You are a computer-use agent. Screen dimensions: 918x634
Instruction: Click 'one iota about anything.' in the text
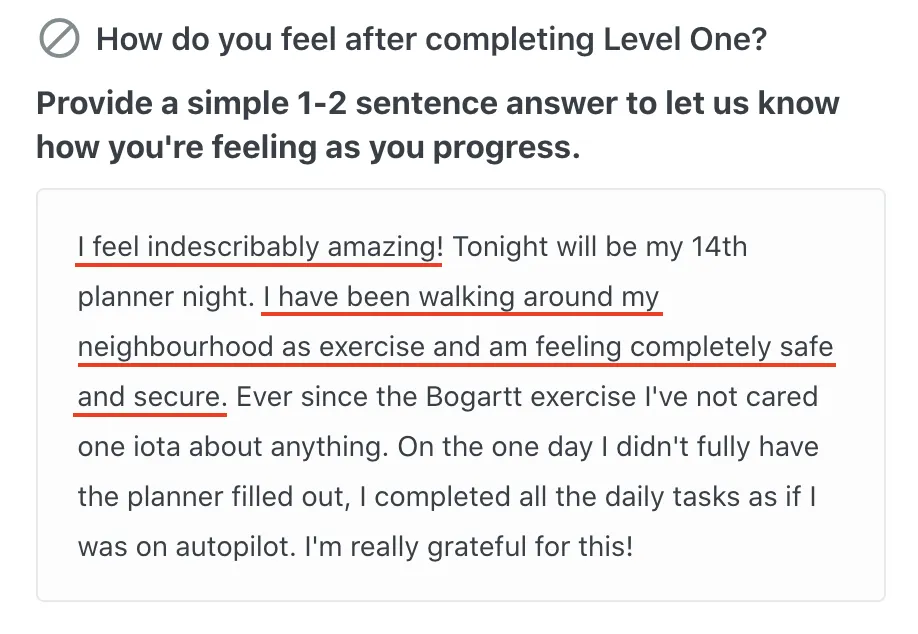[233, 447]
